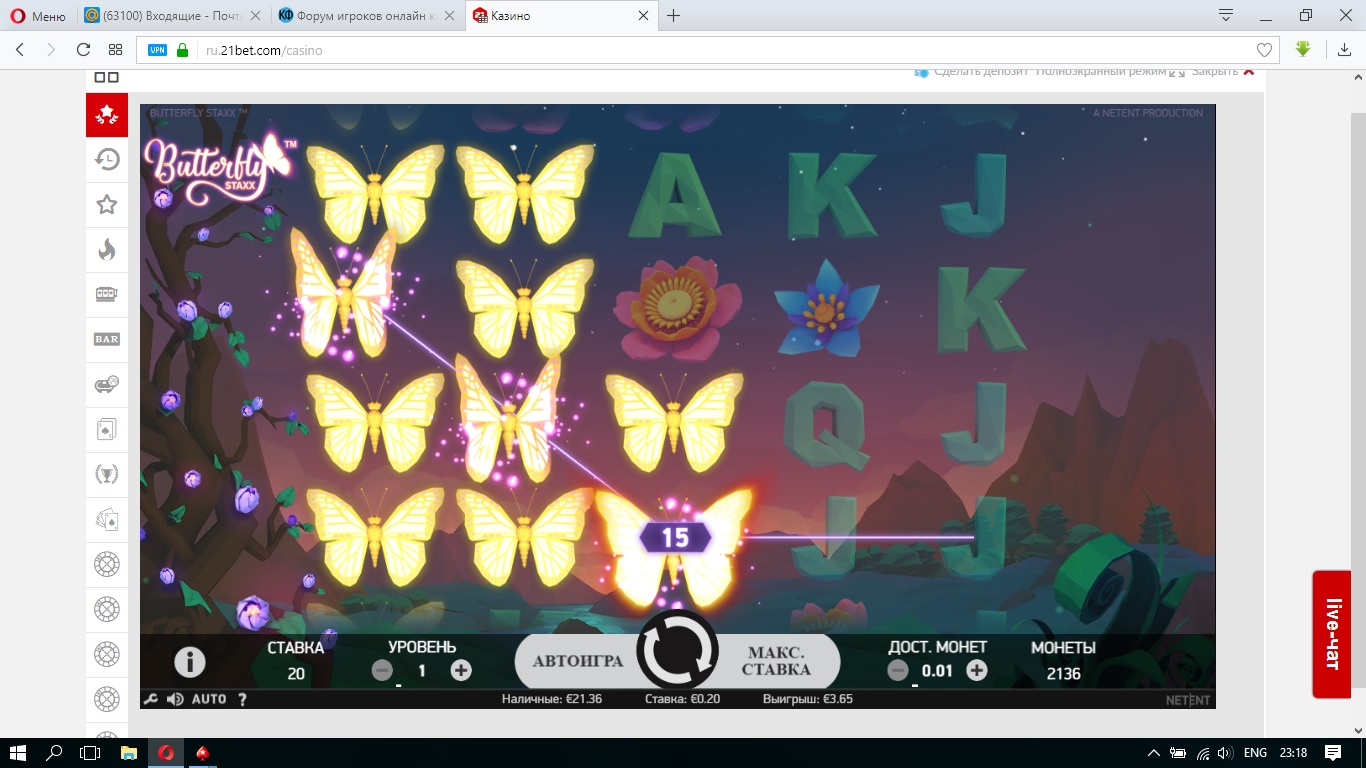The image size is (1366, 768).
Task: Open the green download arrow extension icon
Action: pos(1303,49)
